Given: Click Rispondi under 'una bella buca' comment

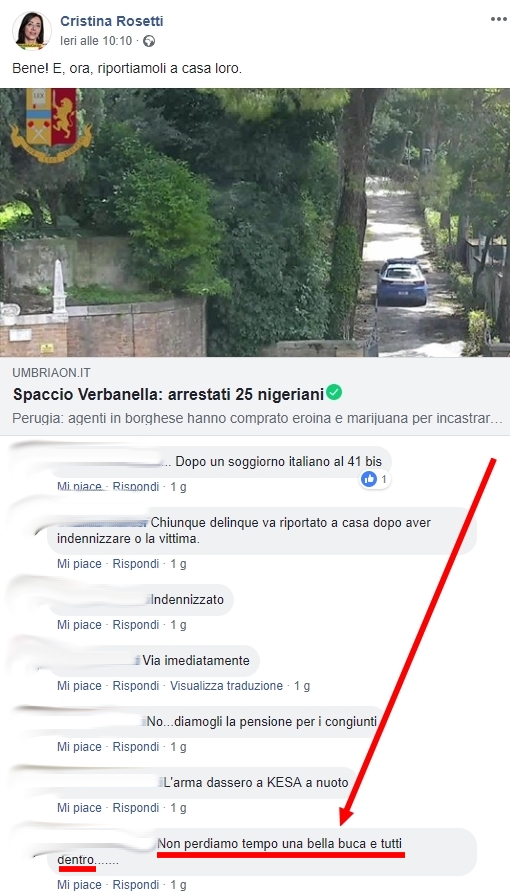Looking at the screenshot, I should click(135, 885).
